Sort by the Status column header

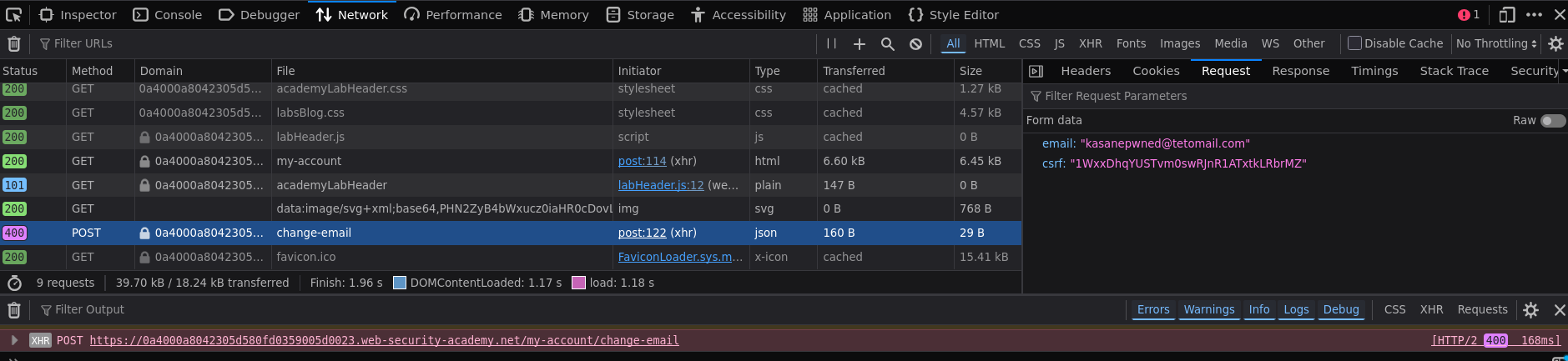tap(33, 71)
